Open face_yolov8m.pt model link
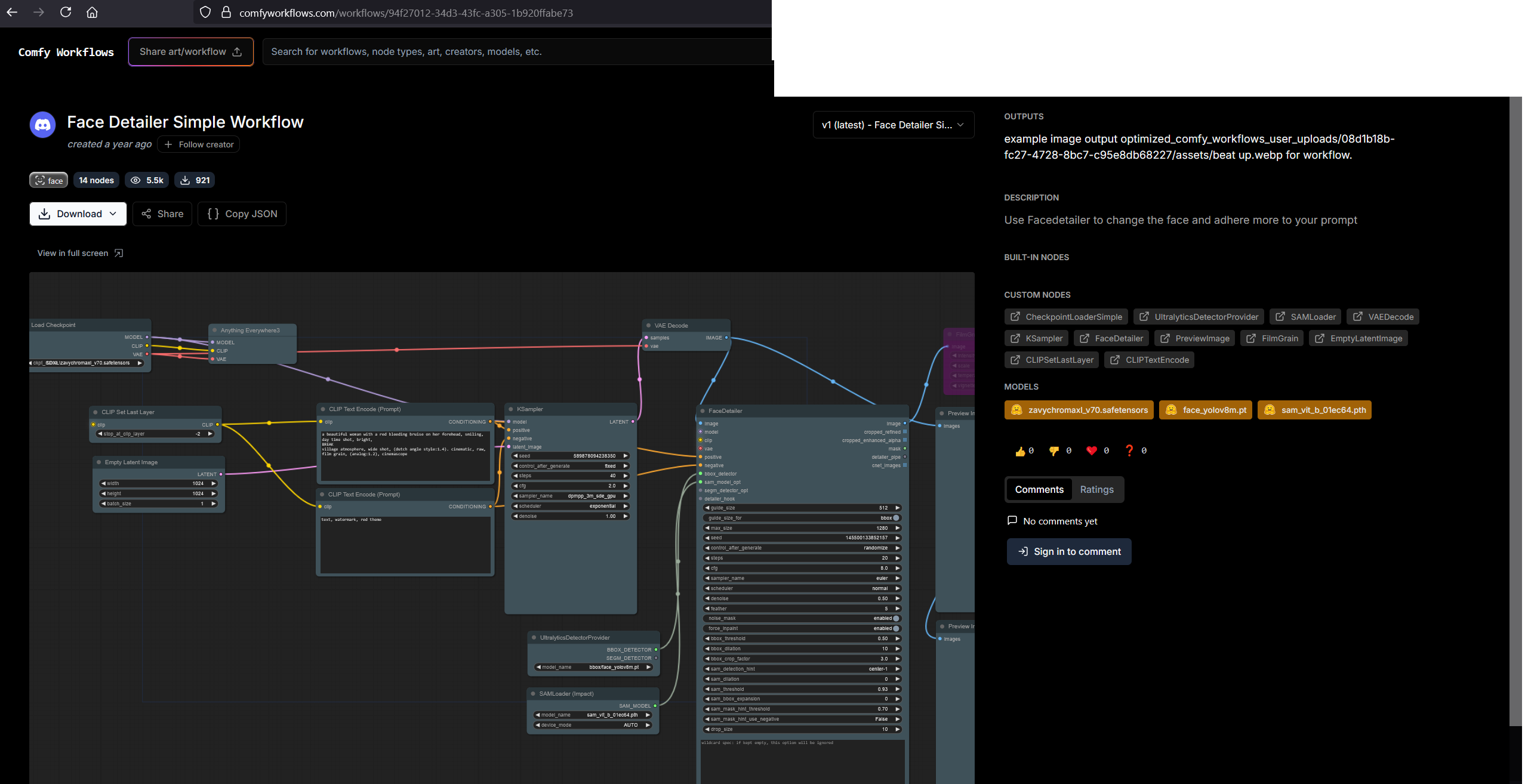 click(x=1205, y=410)
